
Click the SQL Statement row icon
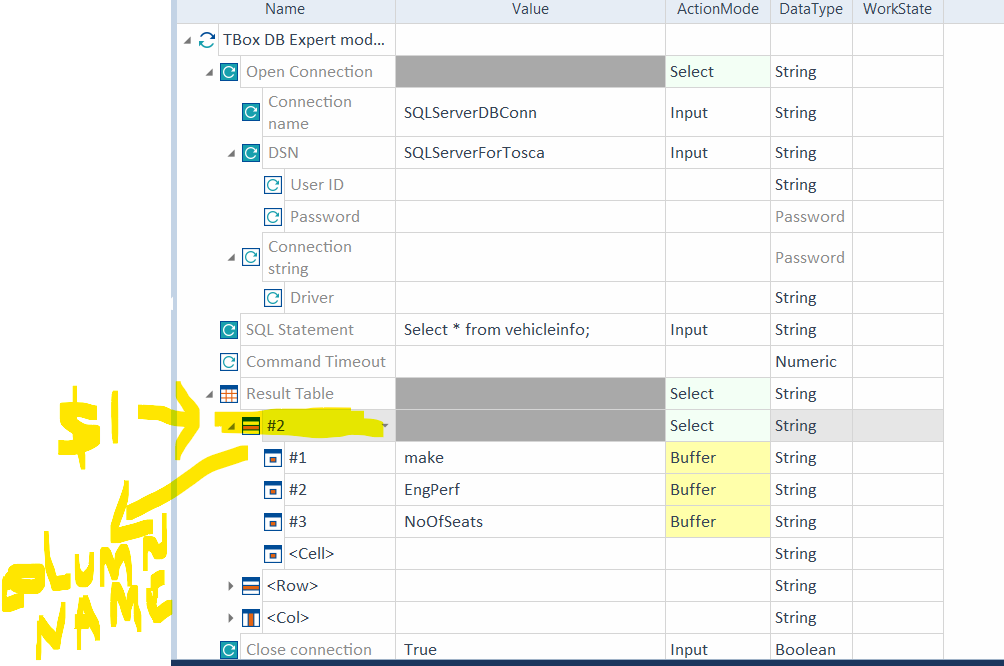click(x=229, y=330)
